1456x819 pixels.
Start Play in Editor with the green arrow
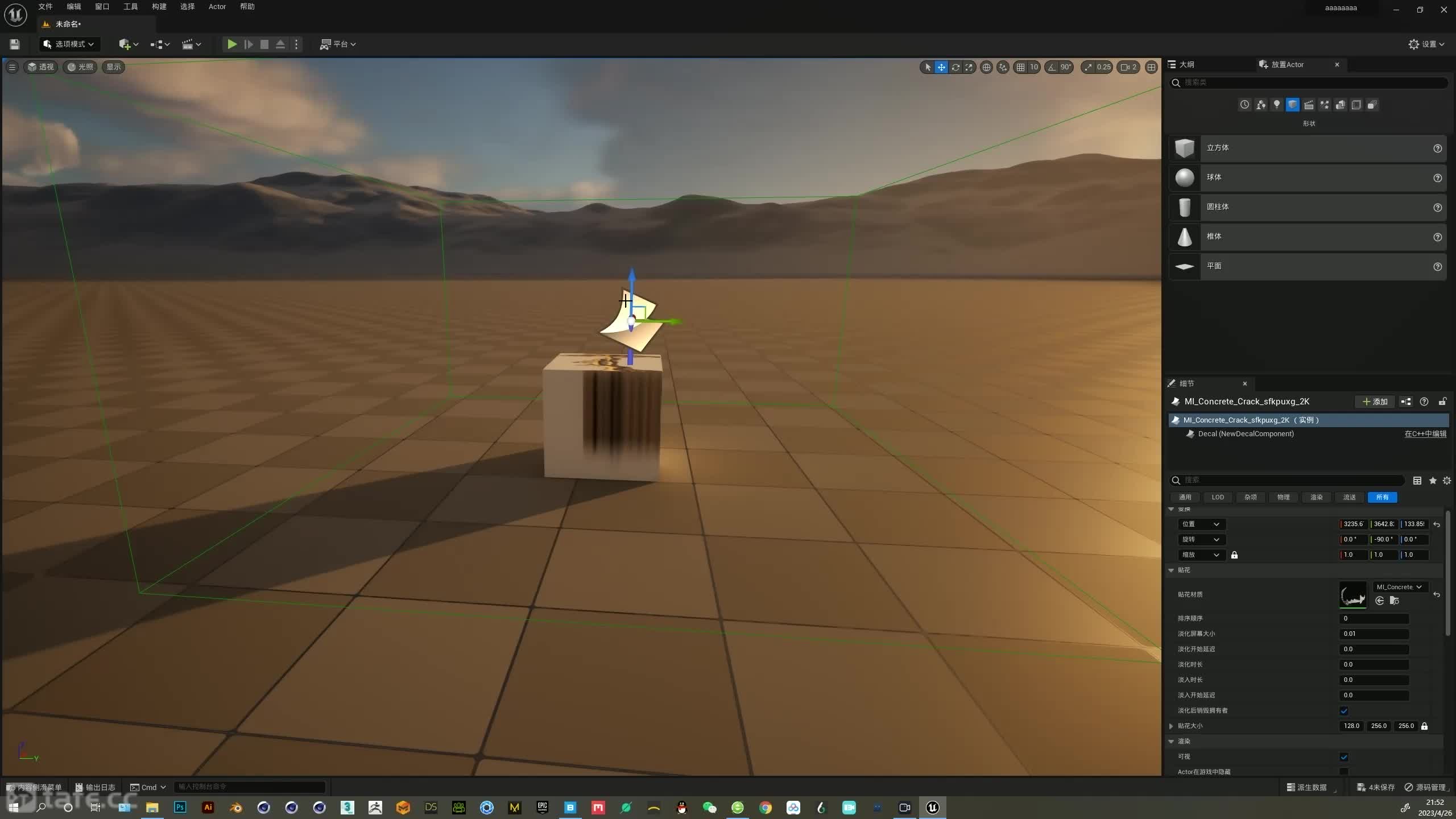coord(231,44)
